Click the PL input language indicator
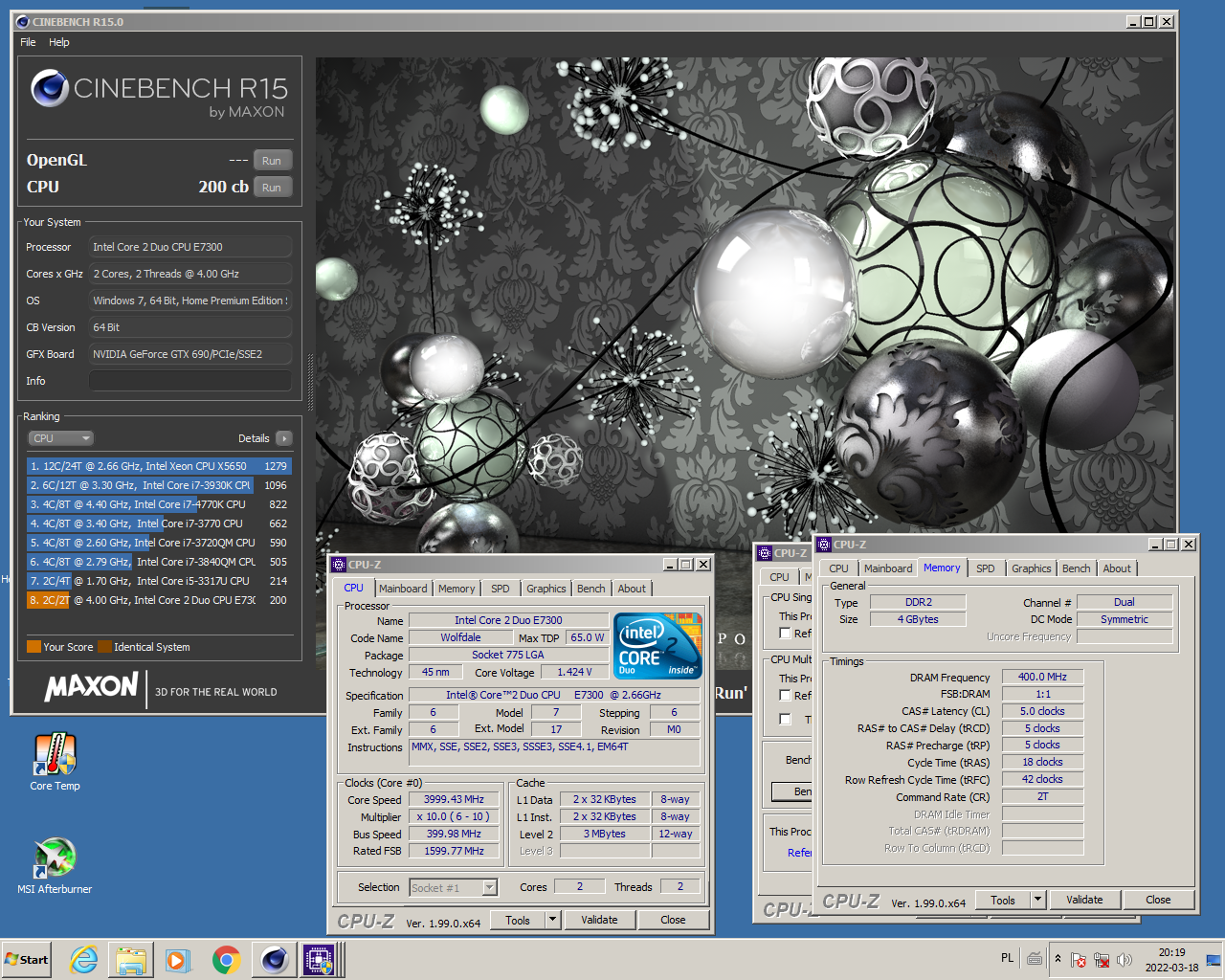The image size is (1225, 980). point(1007,958)
